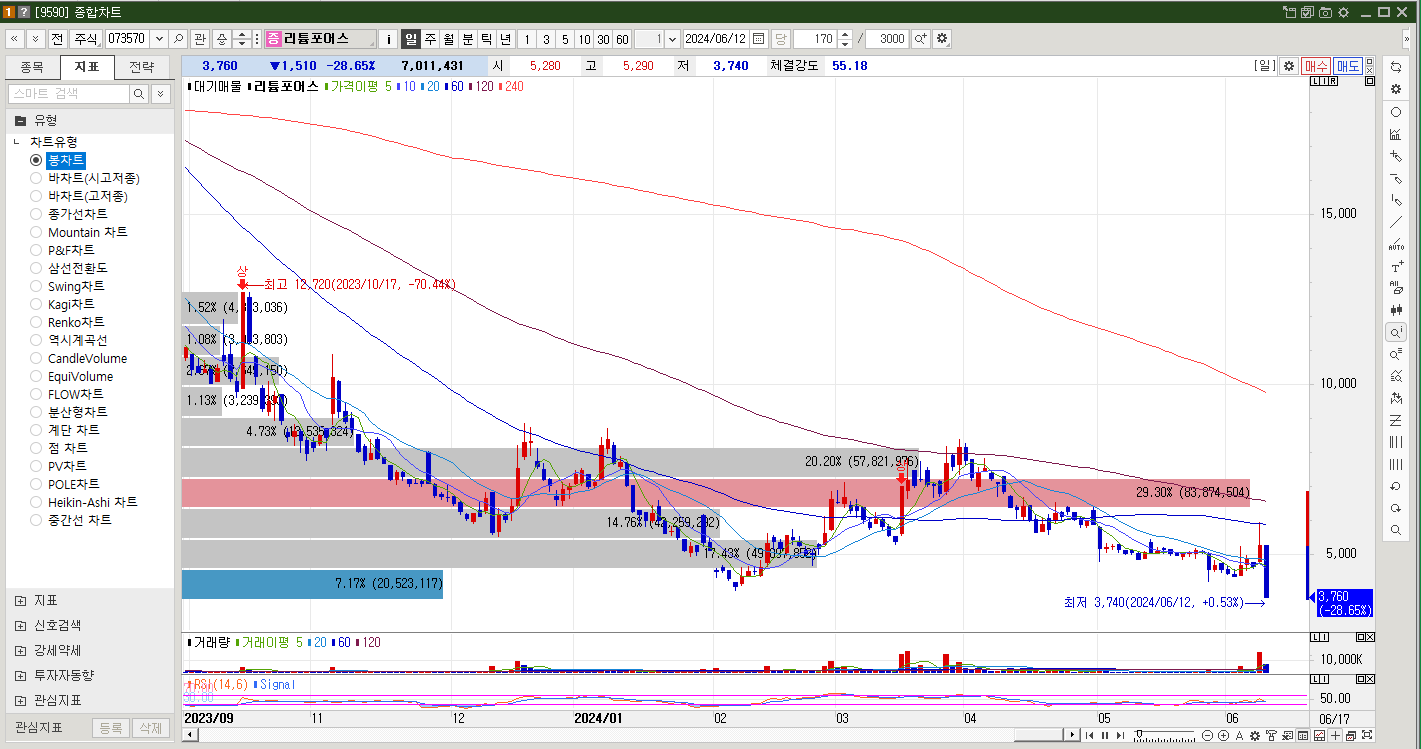Viewport: 1421px width, 749px height.
Task: Expand the 투자자동향 section
Action: pos(21,675)
